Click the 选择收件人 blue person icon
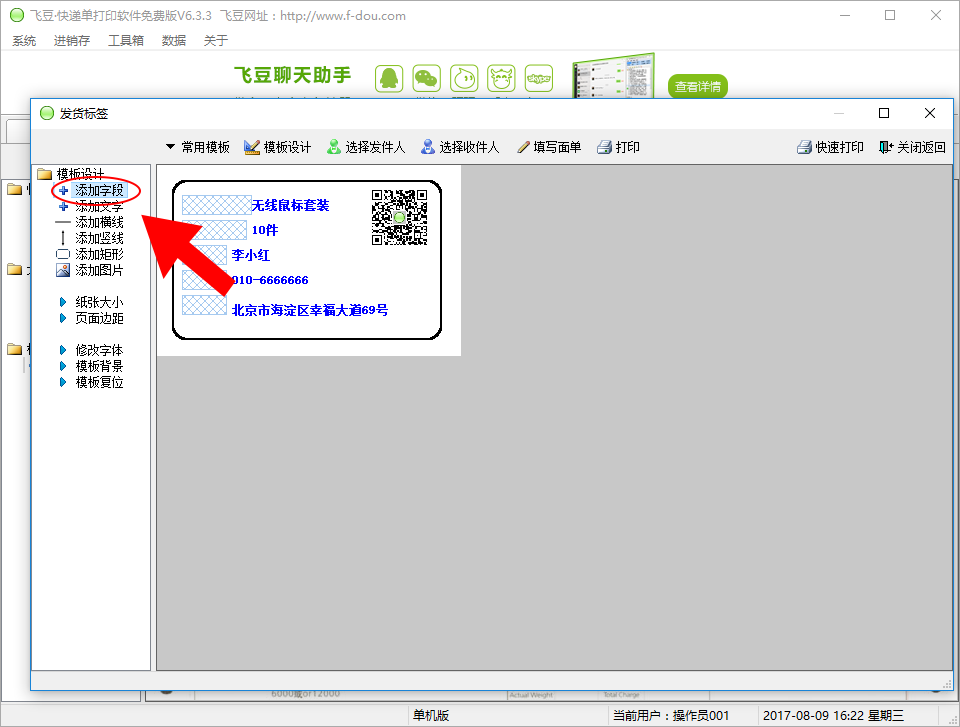 pos(428,147)
